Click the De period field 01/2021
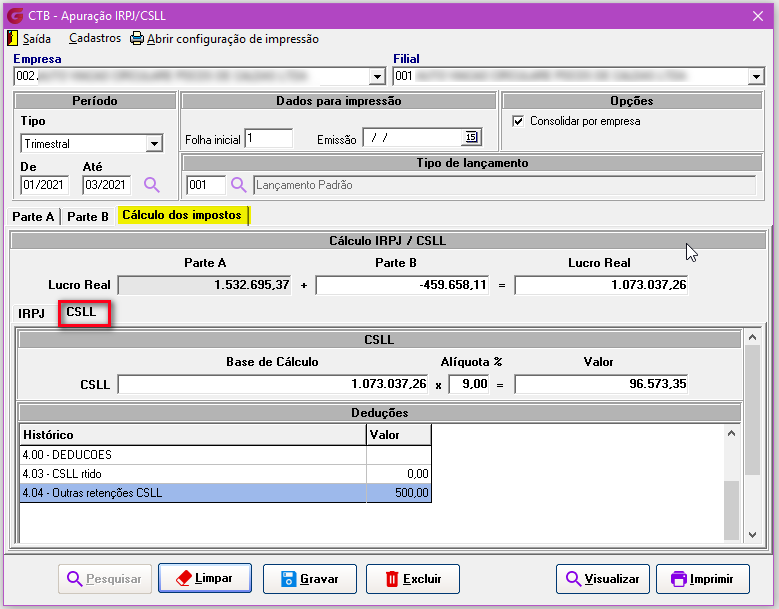Image resolution: width=779 pixels, height=609 pixels. click(x=45, y=185)
